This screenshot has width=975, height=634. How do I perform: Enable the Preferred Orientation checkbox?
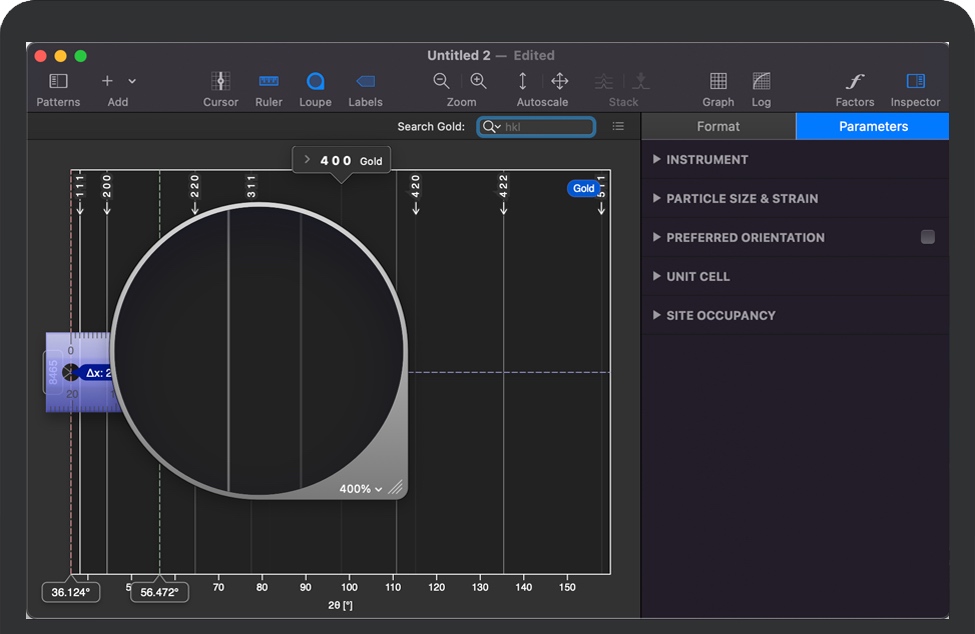coord(928,237)
